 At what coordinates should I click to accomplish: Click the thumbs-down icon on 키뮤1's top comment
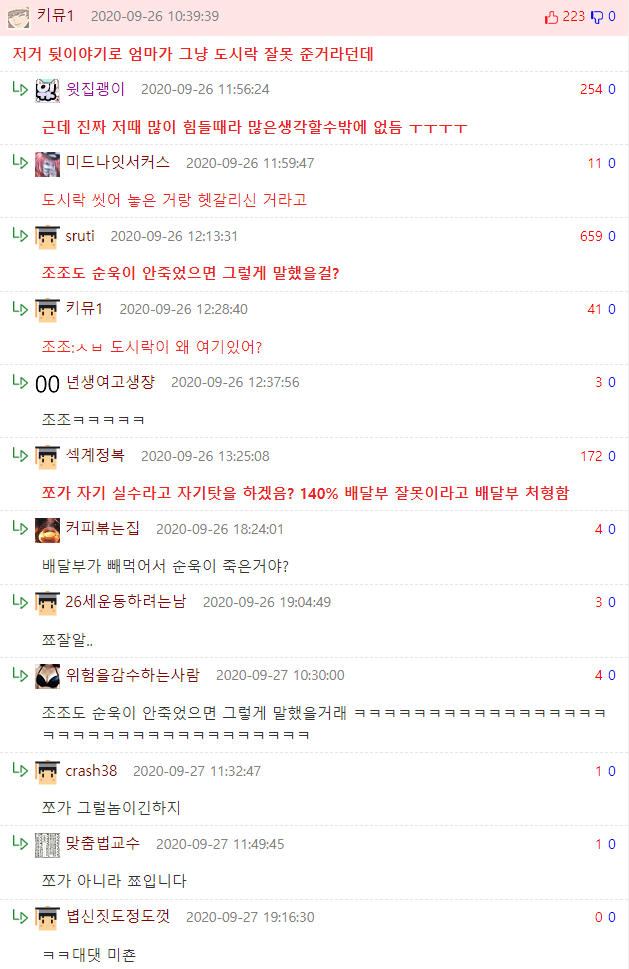(597, 17)
